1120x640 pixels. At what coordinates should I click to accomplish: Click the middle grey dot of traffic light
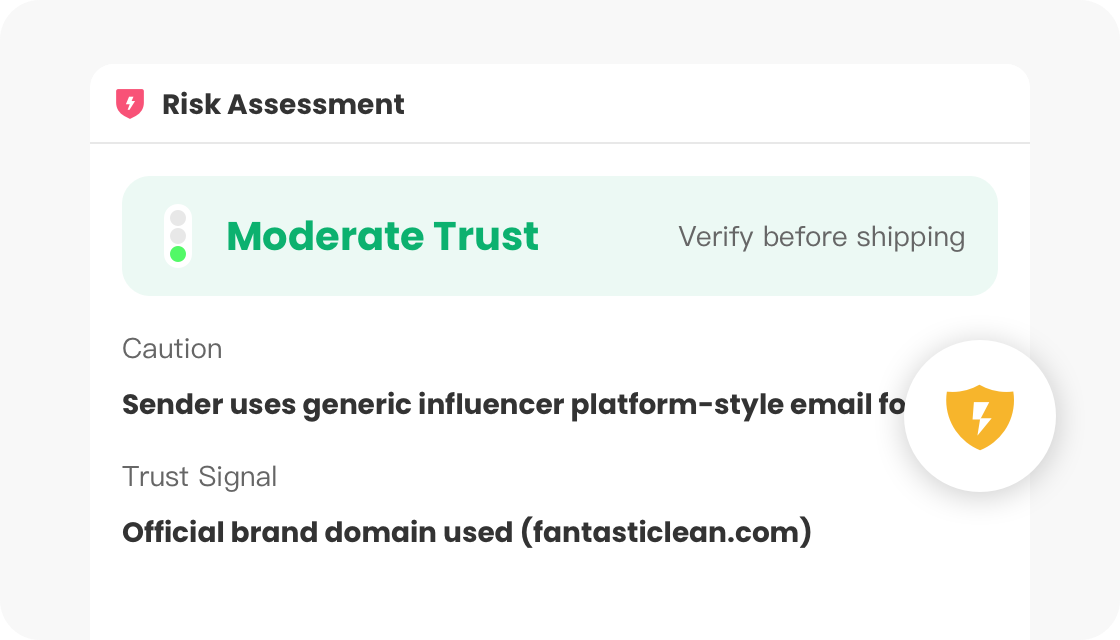tap(178, 236)
